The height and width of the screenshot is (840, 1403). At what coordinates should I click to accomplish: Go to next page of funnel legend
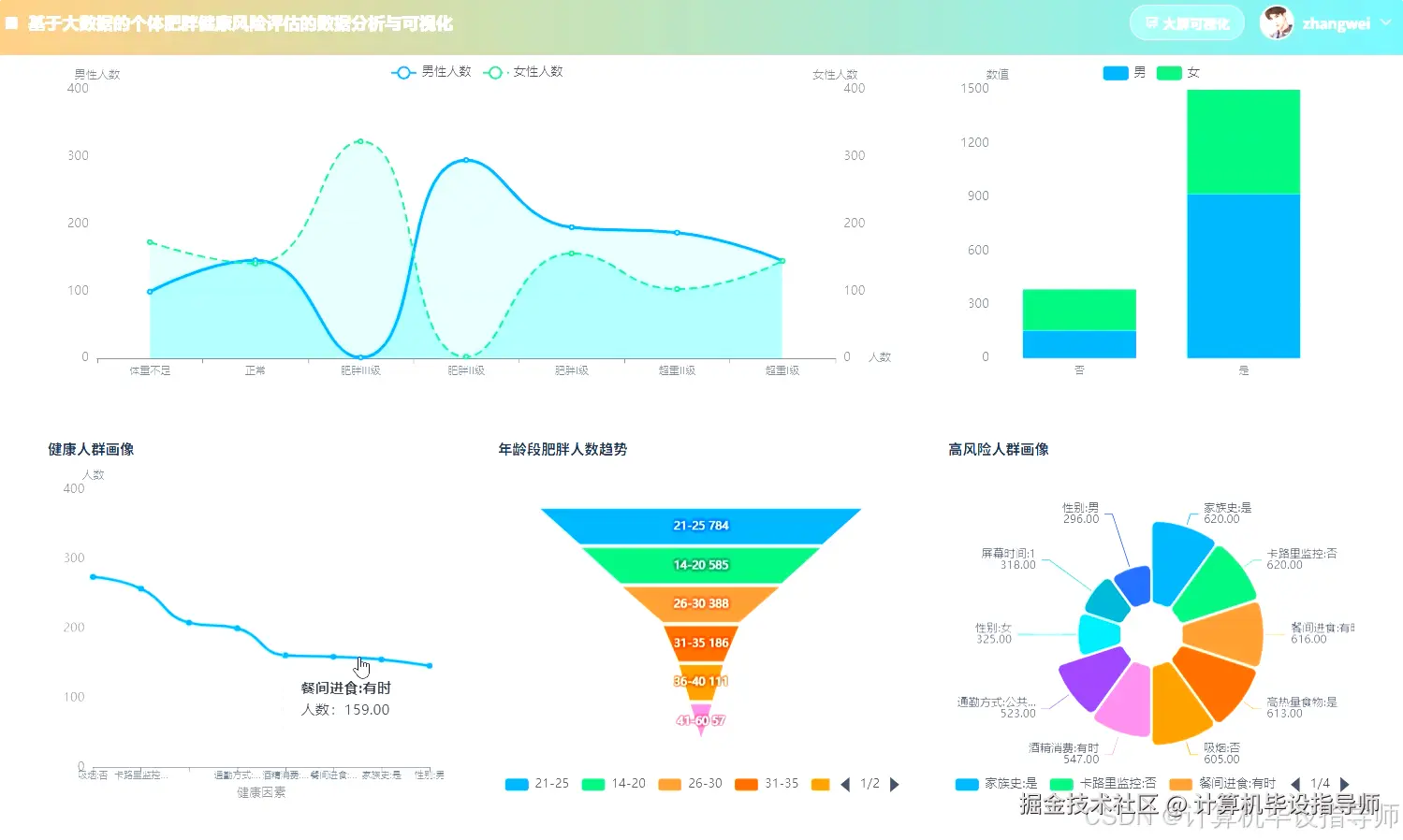pyautogui.click(x=894, y=785)
